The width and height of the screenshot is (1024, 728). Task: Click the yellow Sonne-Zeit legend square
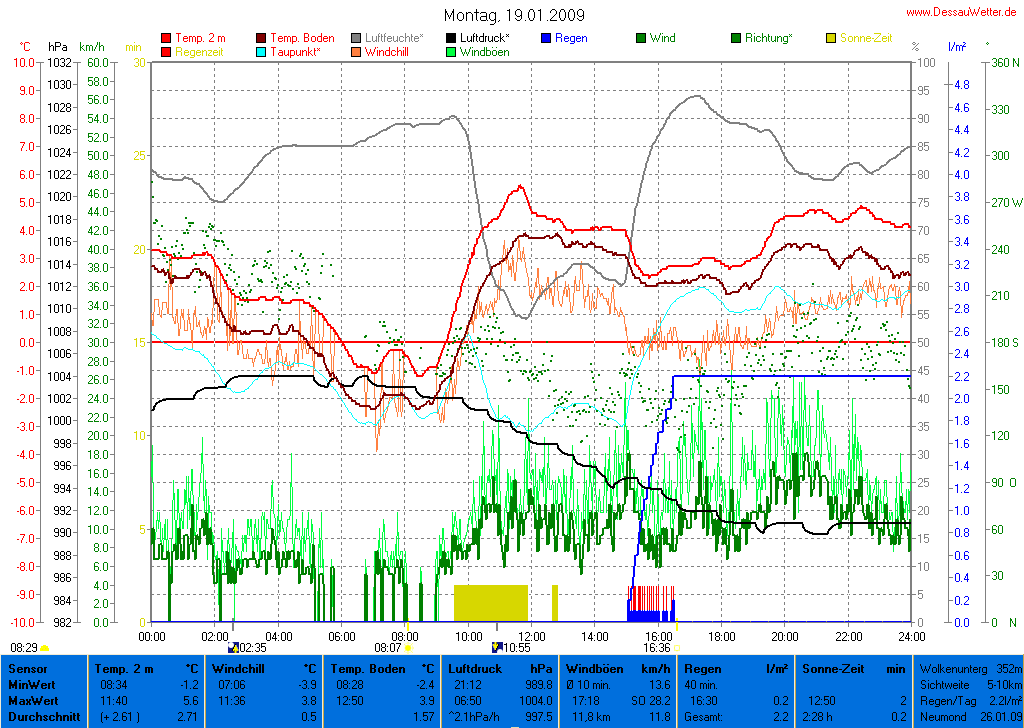tap(831, 39)
